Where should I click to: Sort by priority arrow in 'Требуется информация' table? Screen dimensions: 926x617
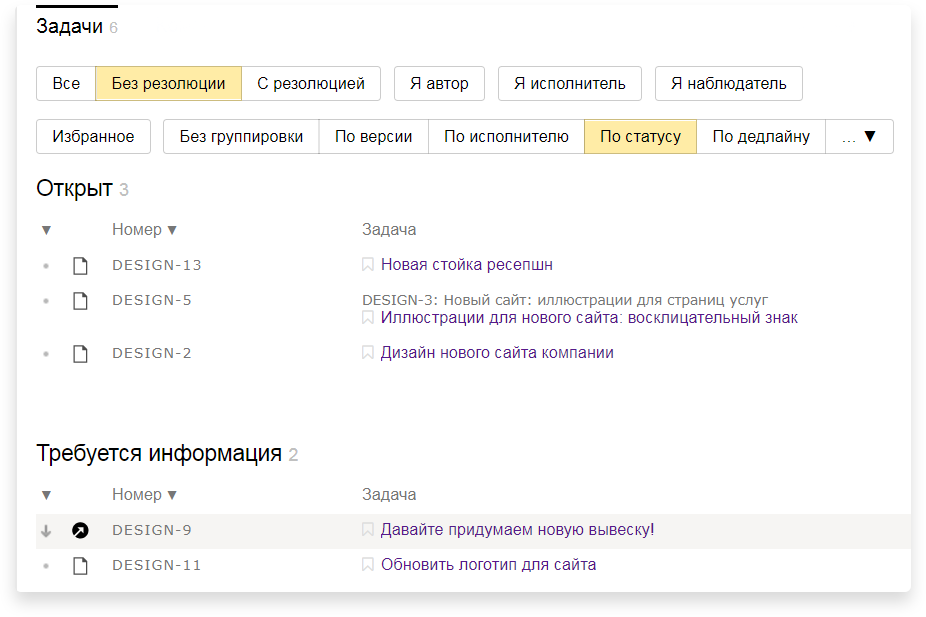tap(46, 495)
